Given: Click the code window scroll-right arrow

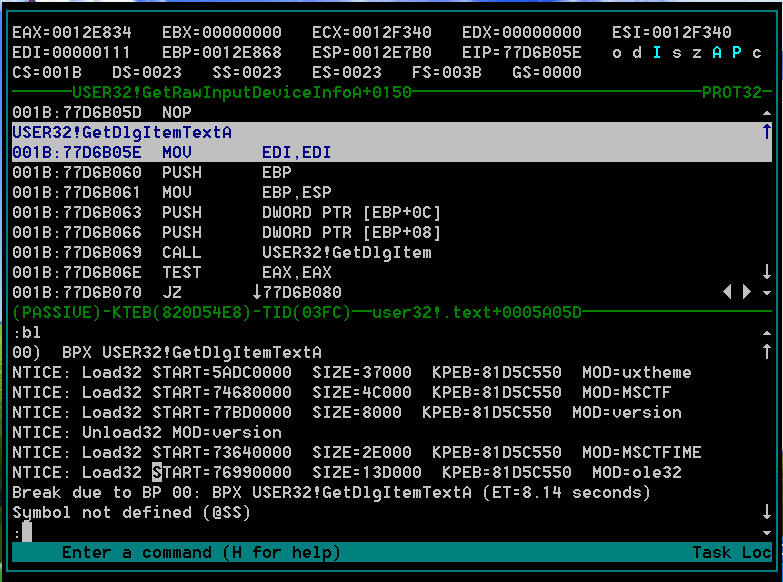Looking at the screenshot, I should coord(747,291).
